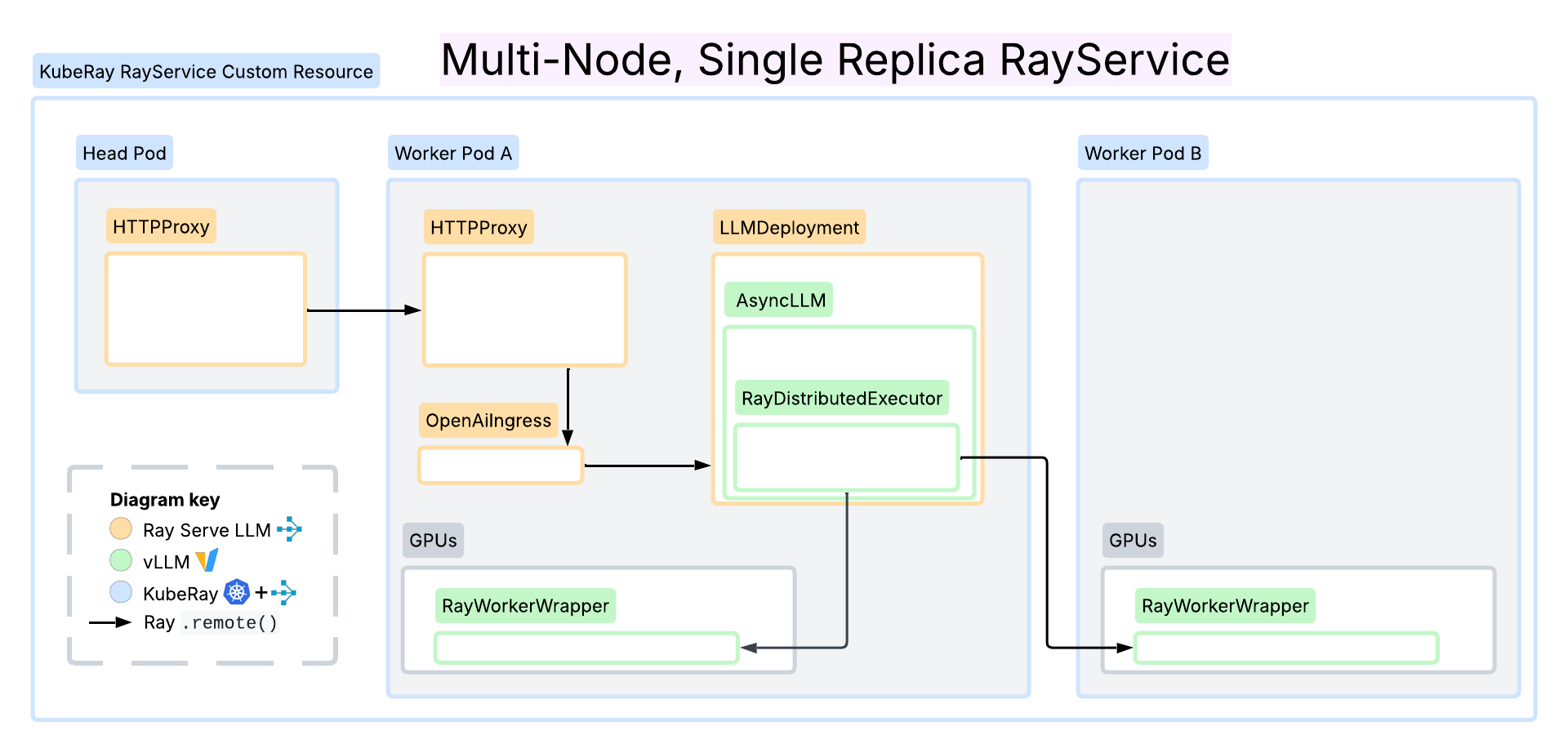This screenshot has width=1568, height=753.
Task: Click the Ray Serve LLM key text
Action: (x=207, y=530)
